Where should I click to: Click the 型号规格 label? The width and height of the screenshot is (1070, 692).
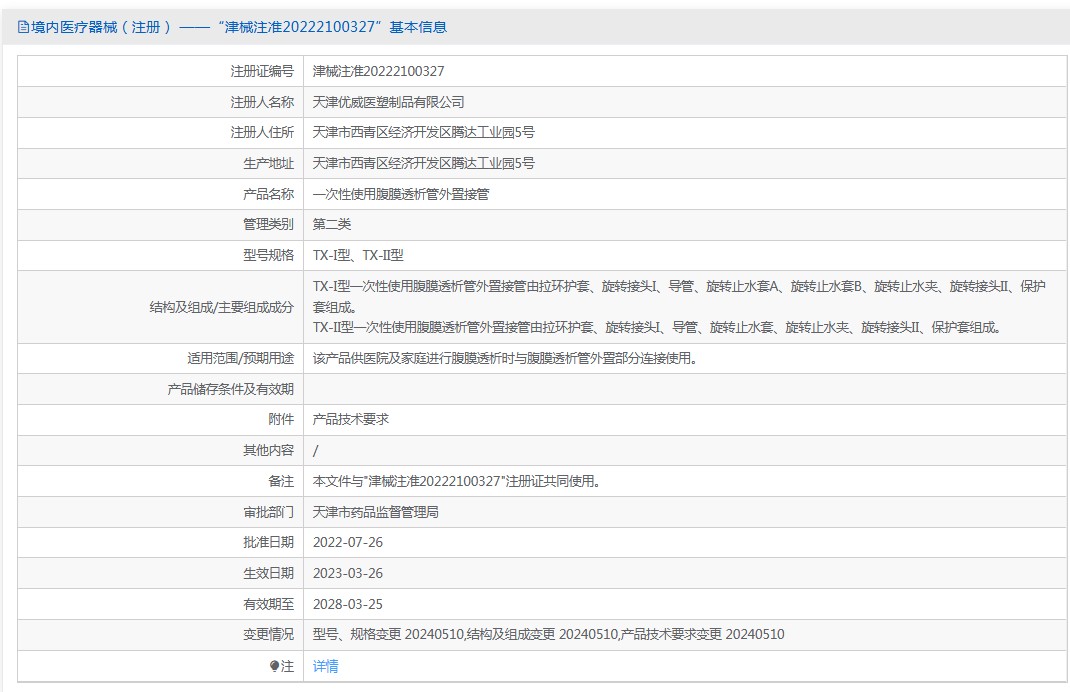(x=268, y=255)
